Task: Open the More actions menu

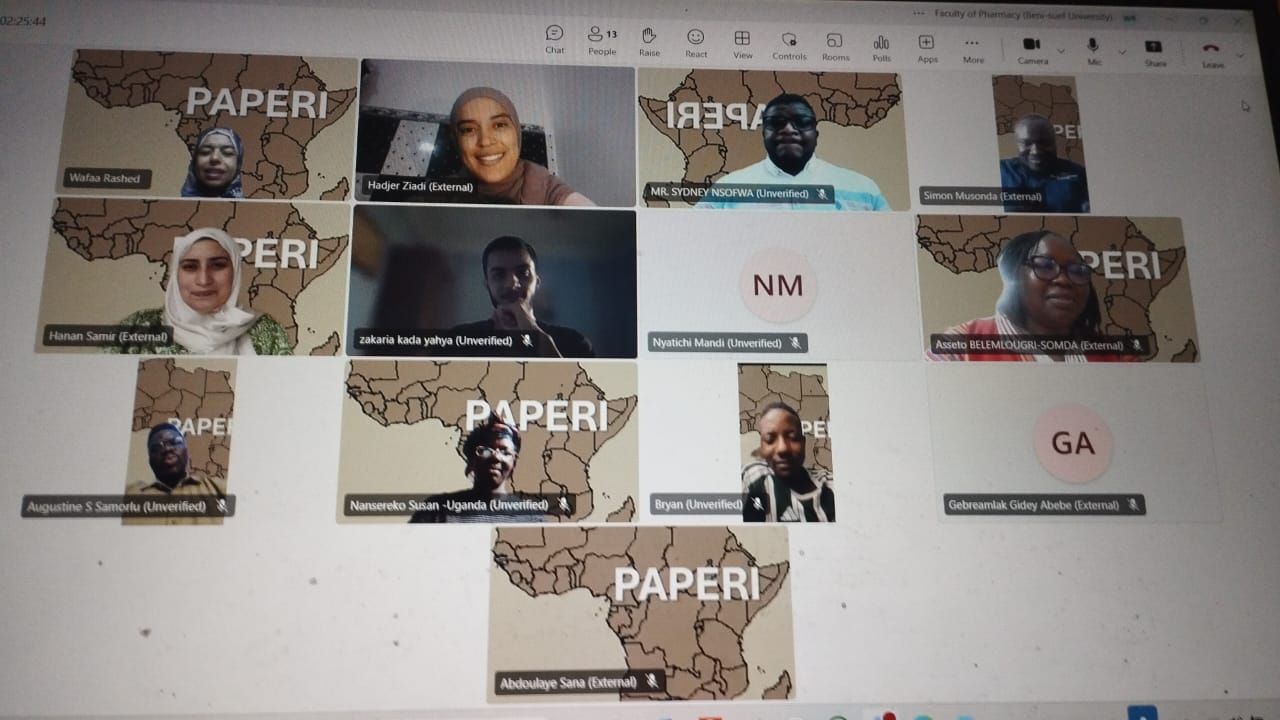Action: (x=972, y=48)
